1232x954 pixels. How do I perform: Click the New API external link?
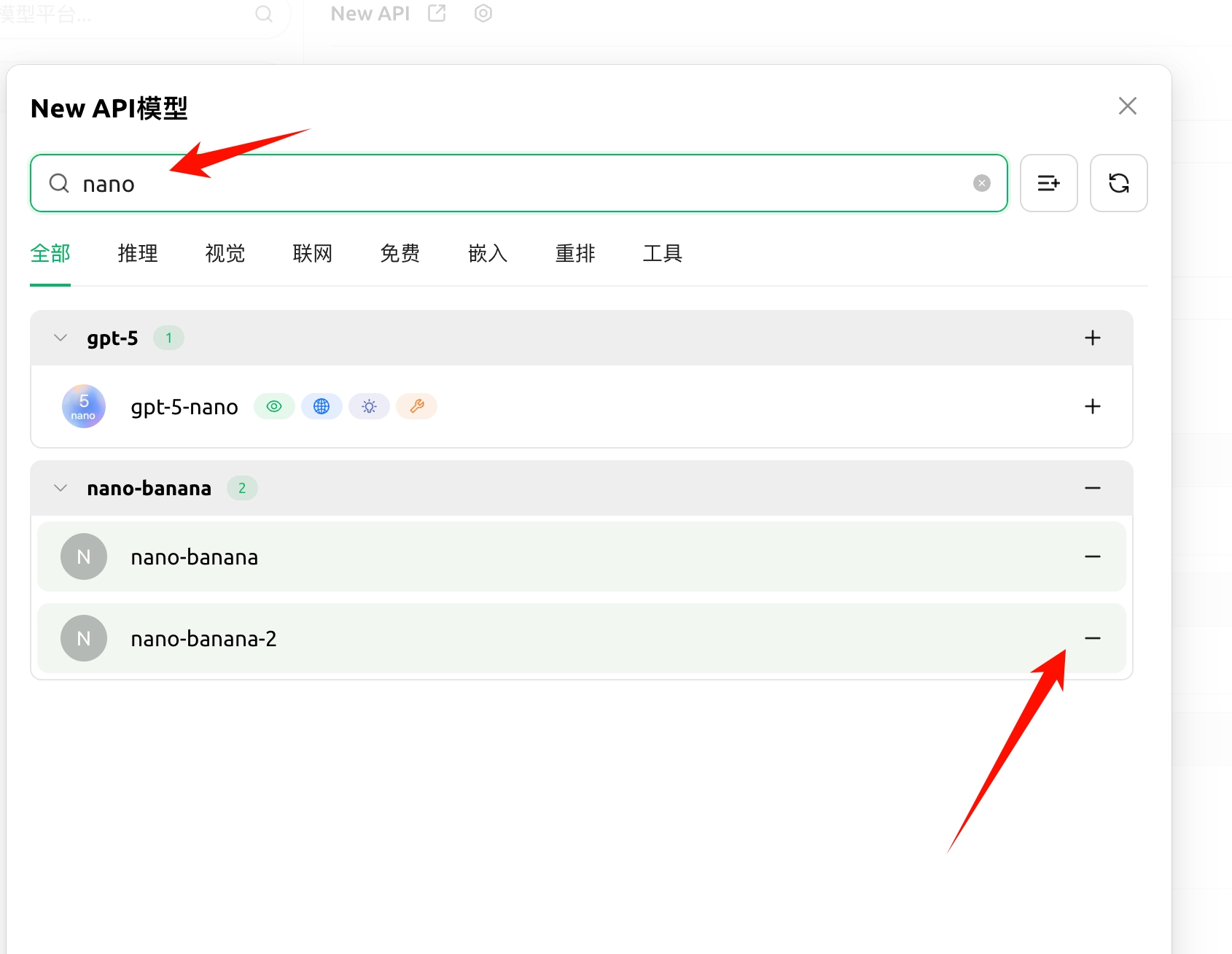[436, 13]
